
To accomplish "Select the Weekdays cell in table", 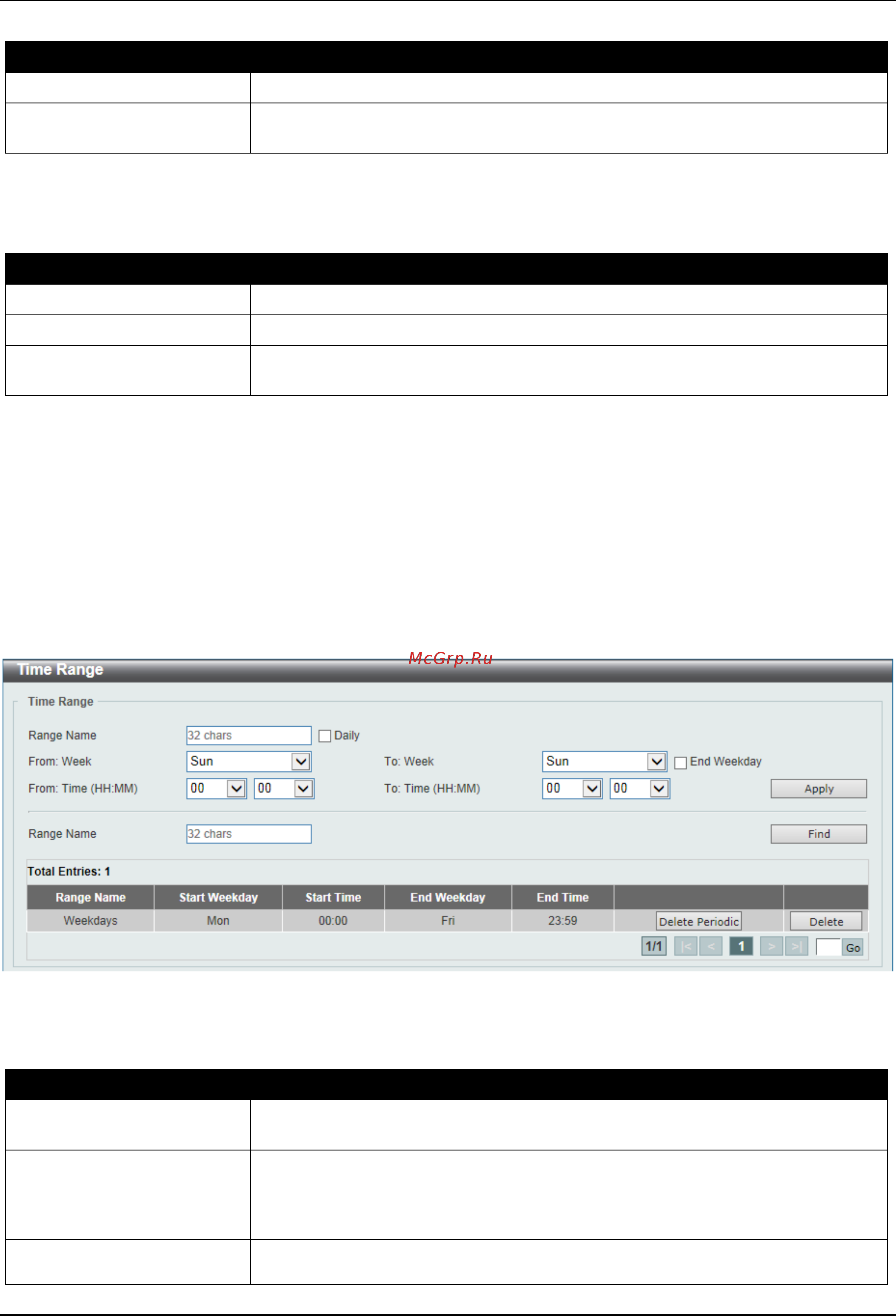I will [x=91, y=921].
